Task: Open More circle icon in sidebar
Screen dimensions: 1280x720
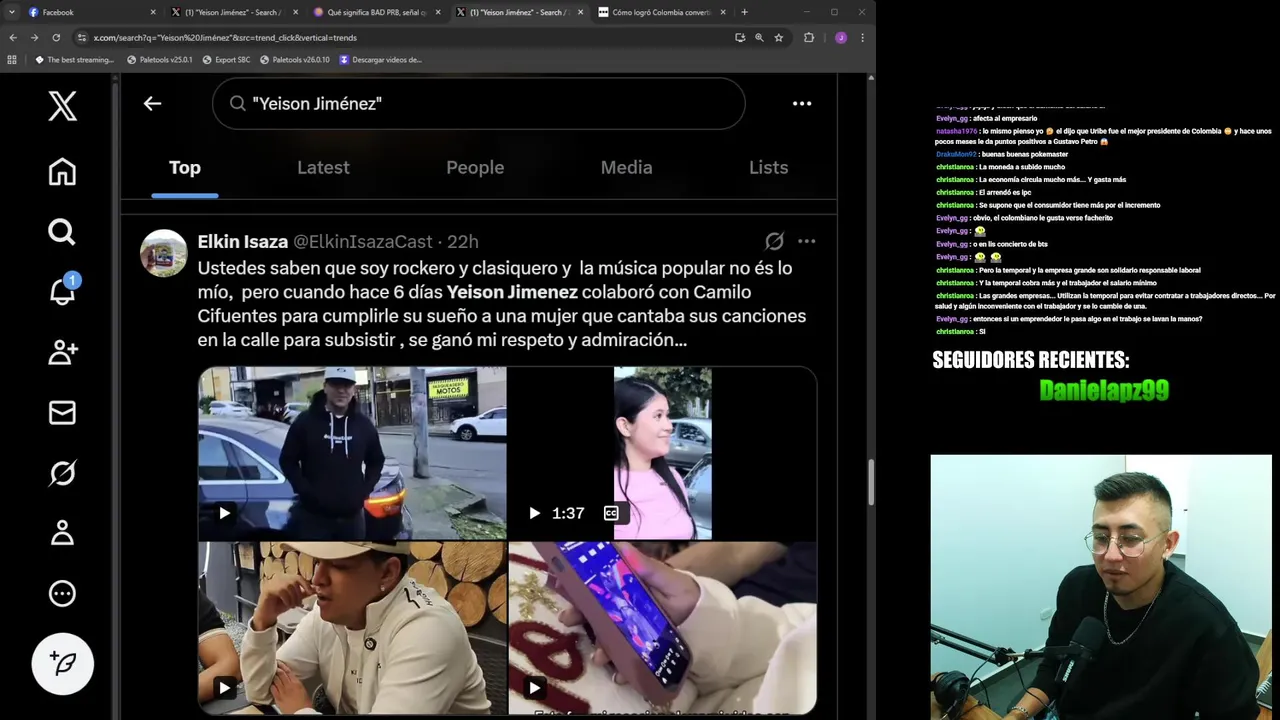Action: click(62, 593)
